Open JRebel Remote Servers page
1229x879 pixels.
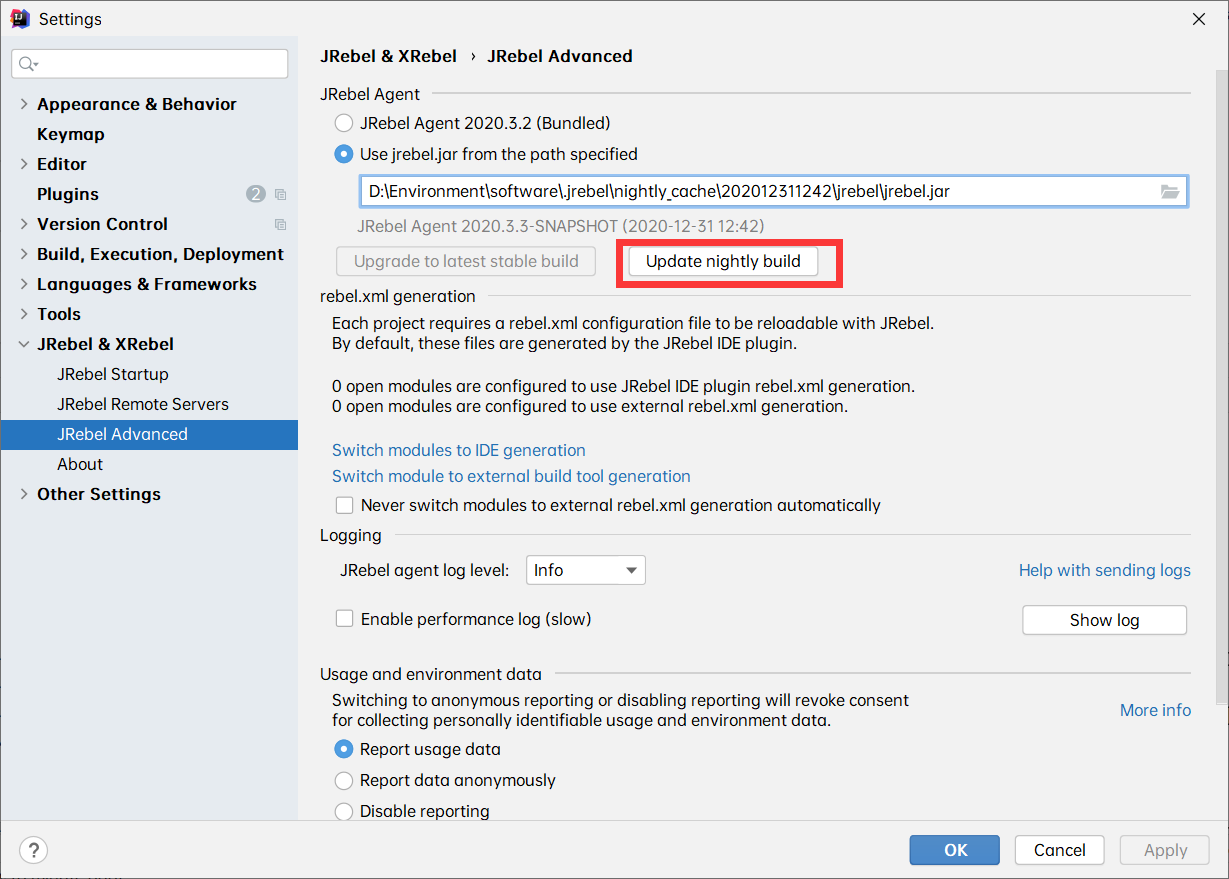click(x=143, y=404)
